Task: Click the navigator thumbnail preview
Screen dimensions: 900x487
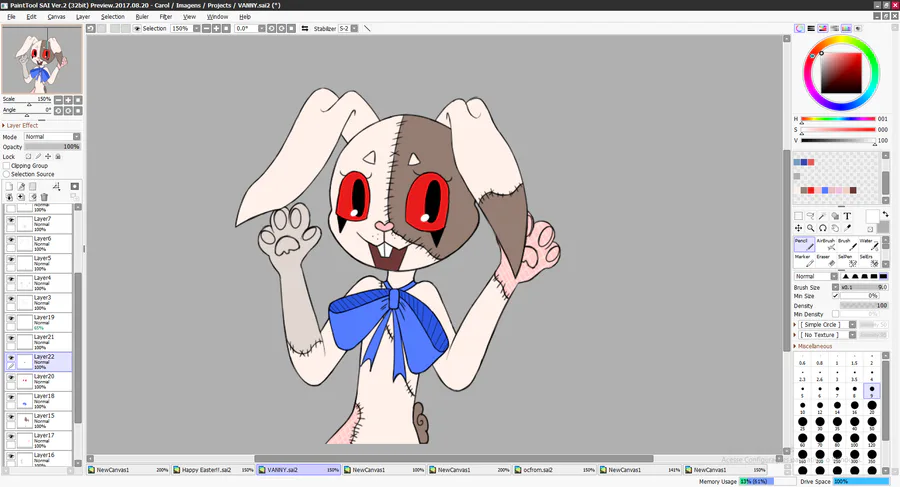Action: [41, 59]
